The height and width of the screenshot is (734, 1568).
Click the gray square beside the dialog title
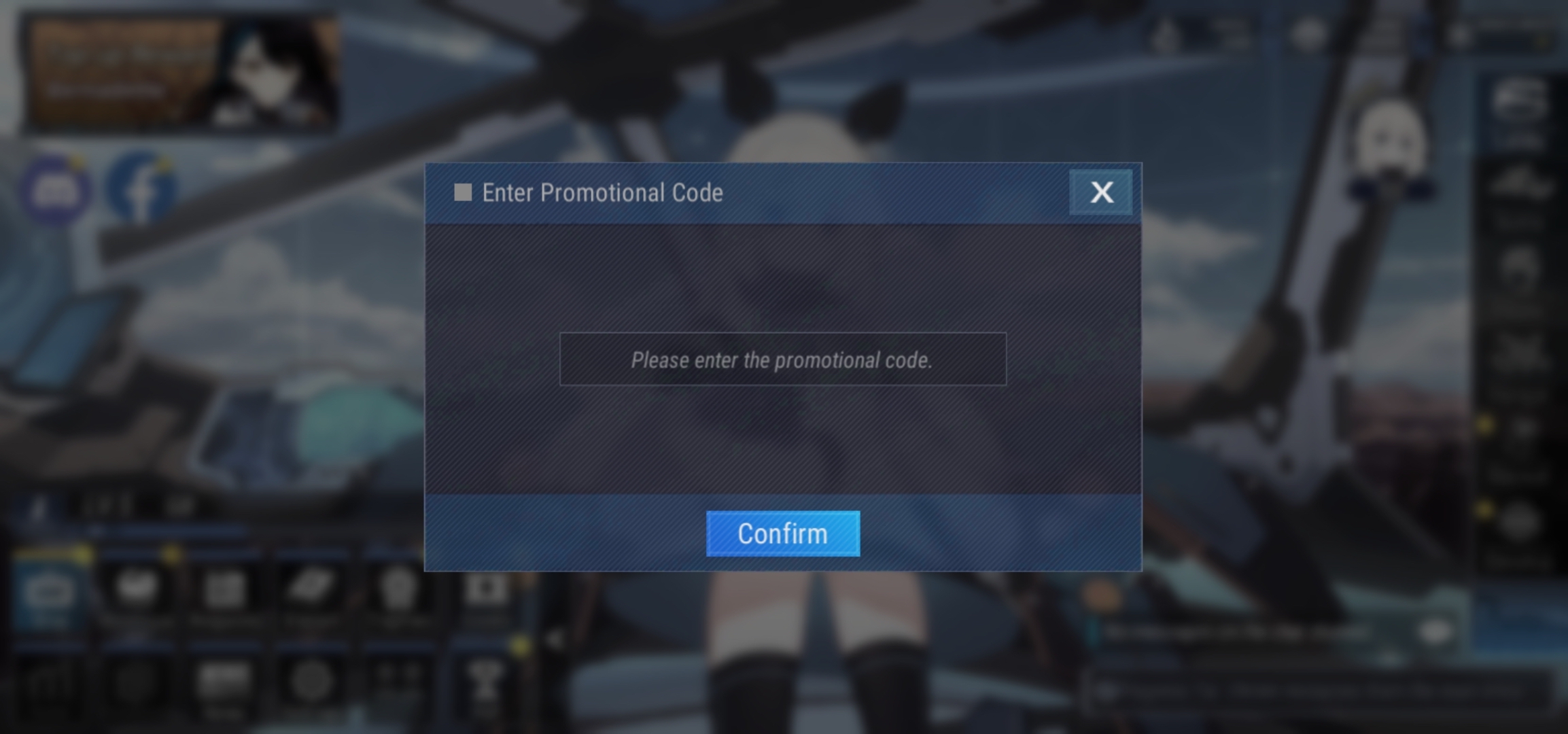[463, 192]
